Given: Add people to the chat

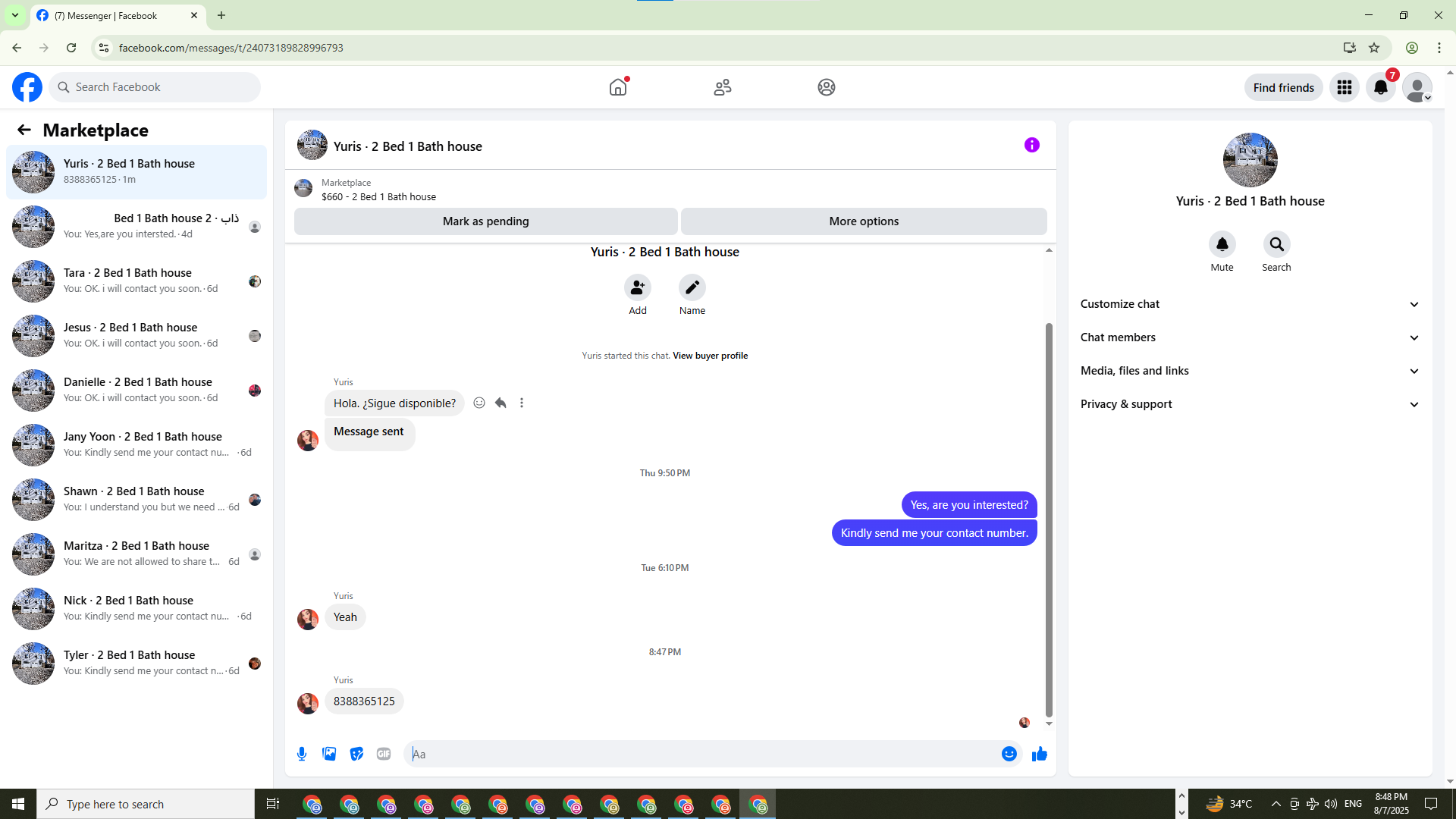Looking at the screenshot, I should tap(638, 287).
